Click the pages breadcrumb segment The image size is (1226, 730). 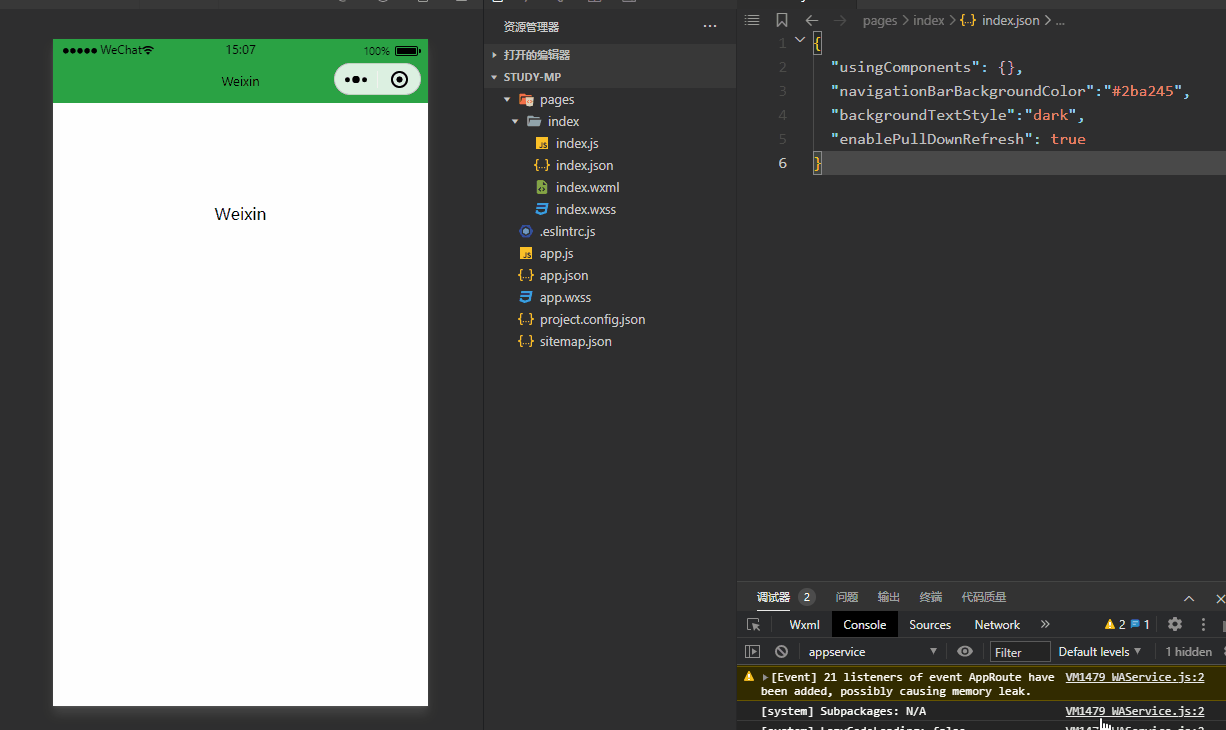(x=880, y=20)
